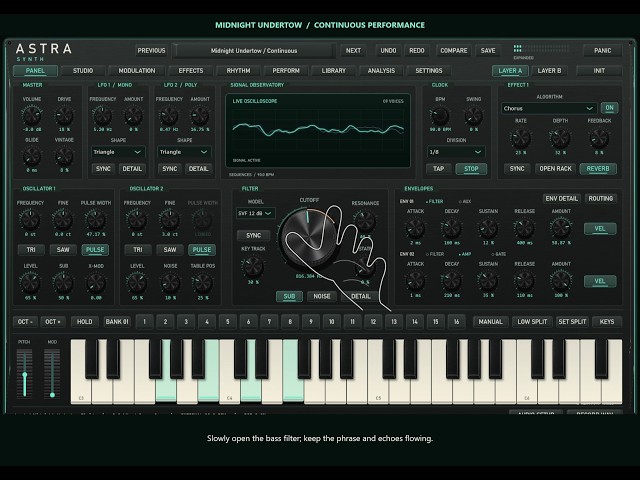Hit the PANIC button
The height and width of the screenshot is (480, 640).
tap(602, 51)
